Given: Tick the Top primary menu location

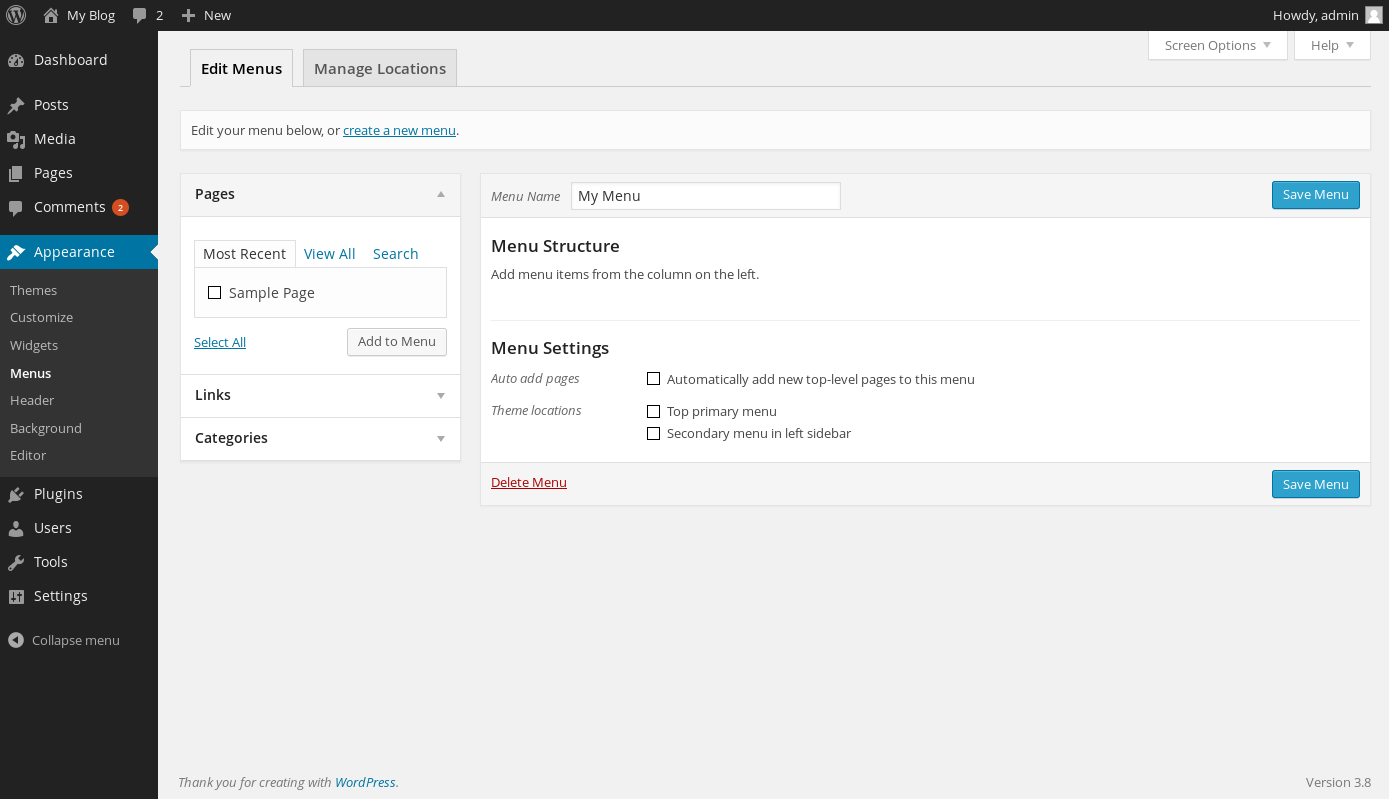Looking at the screenshot, I should point(654,411).
